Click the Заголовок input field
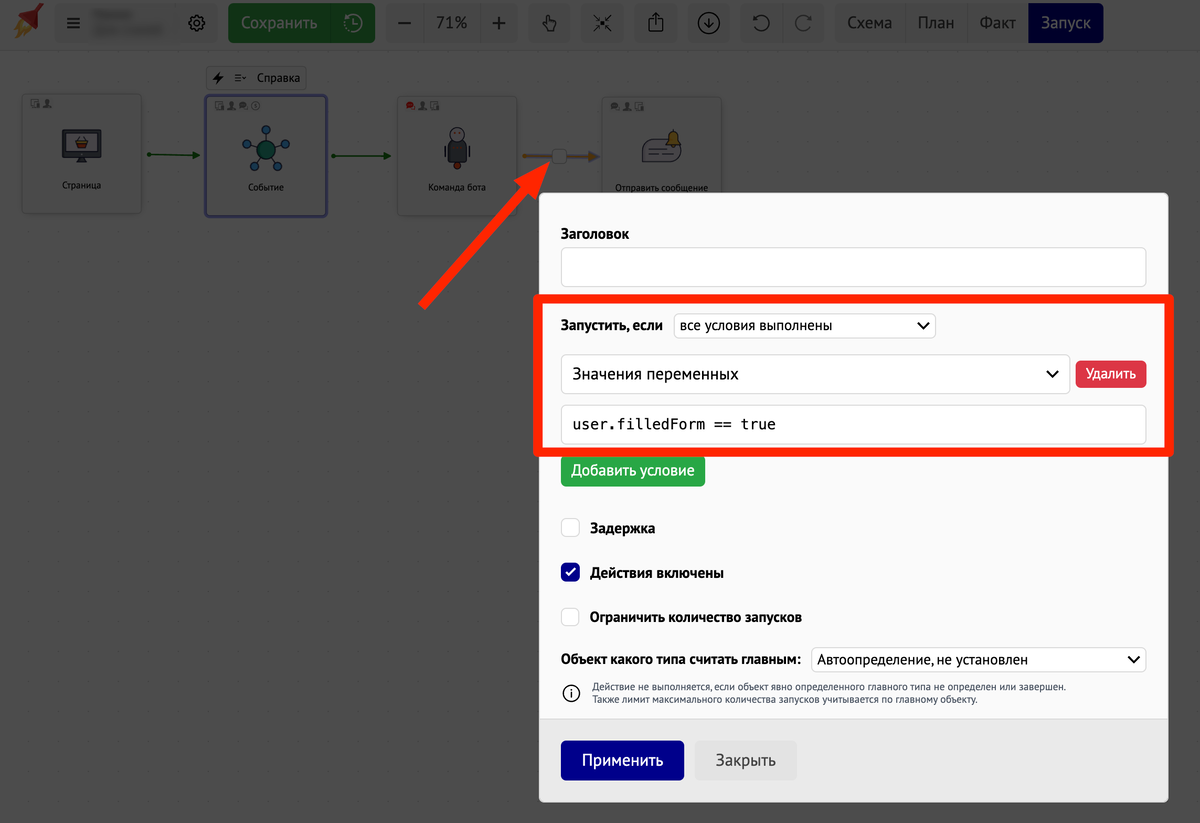Viewport: 1200px width, 823px height. pyautogui.click(x=853, y=268)
